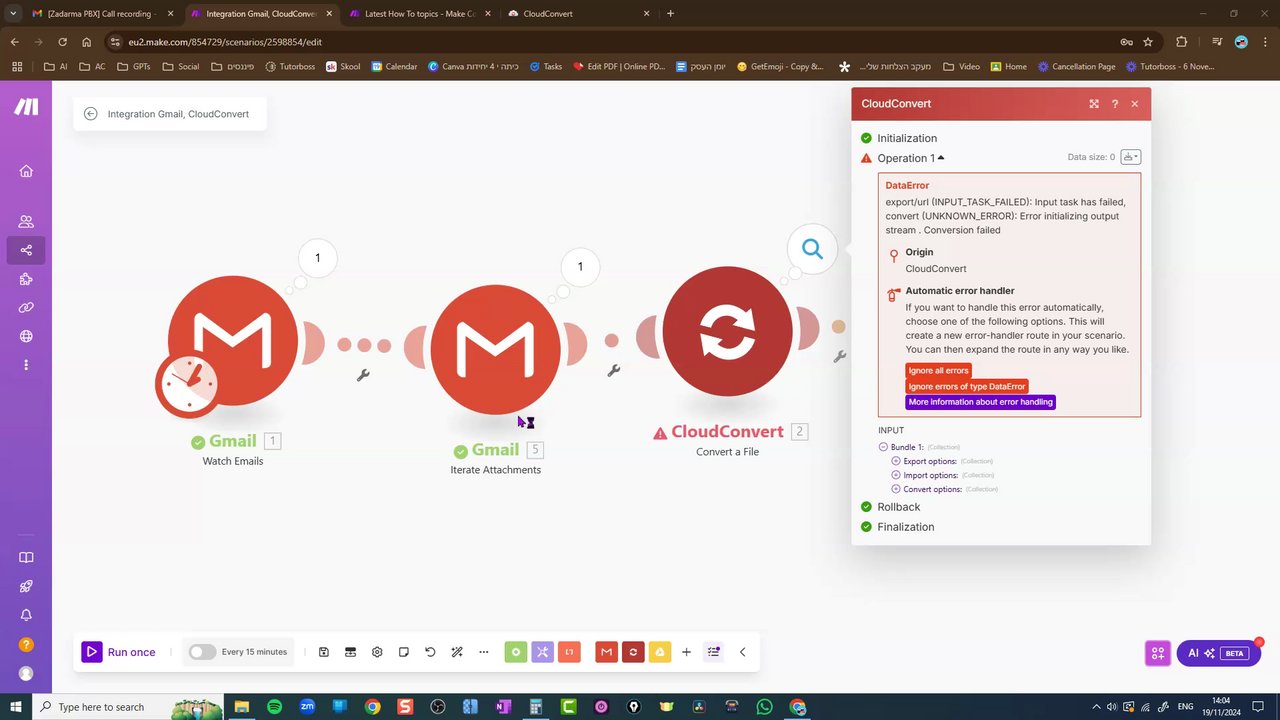1280x720 pixels.
Task: Open the Scenario settings gear icon
Action: coord(377,652)
